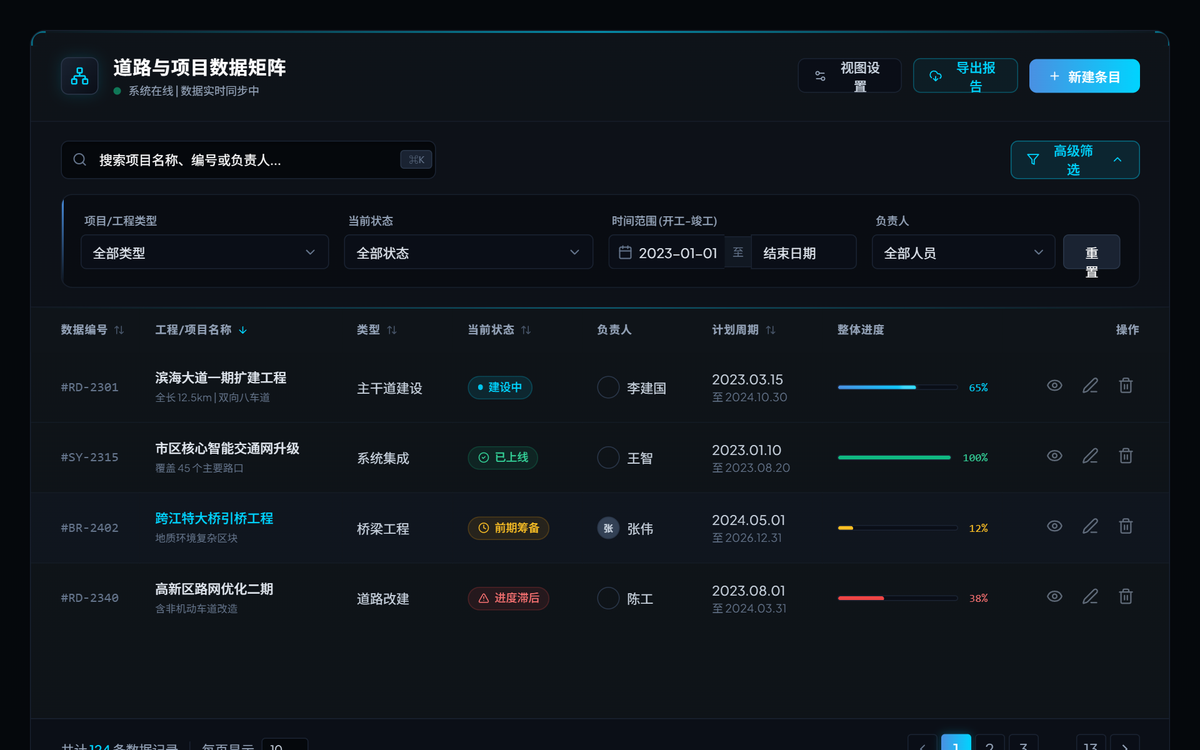Viewport: 1200px width, 750px height.
Task: Sort by 工程/项目名称 column arrow
Action: [243, 330]
